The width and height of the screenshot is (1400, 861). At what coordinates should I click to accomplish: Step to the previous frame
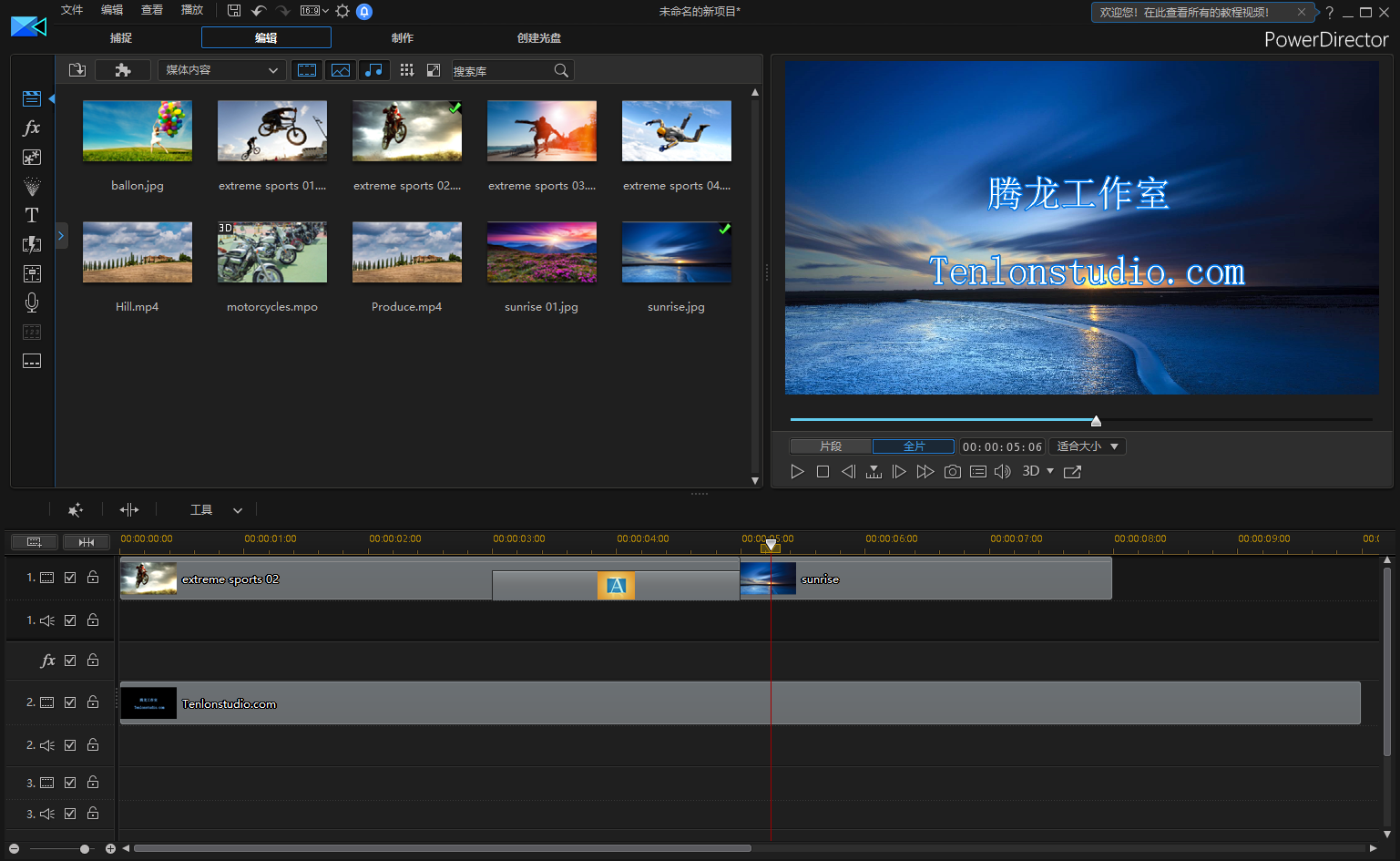848,471
